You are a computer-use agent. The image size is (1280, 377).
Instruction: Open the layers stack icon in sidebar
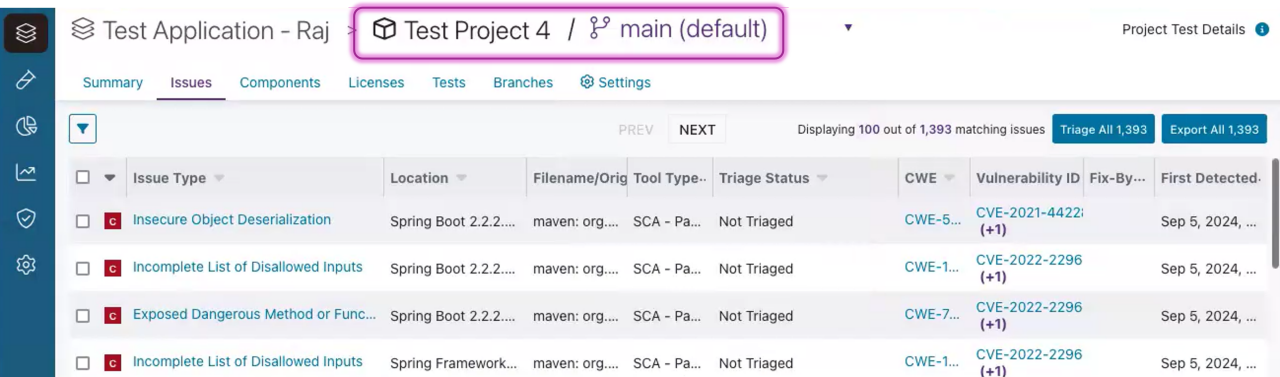coord(27,34)
